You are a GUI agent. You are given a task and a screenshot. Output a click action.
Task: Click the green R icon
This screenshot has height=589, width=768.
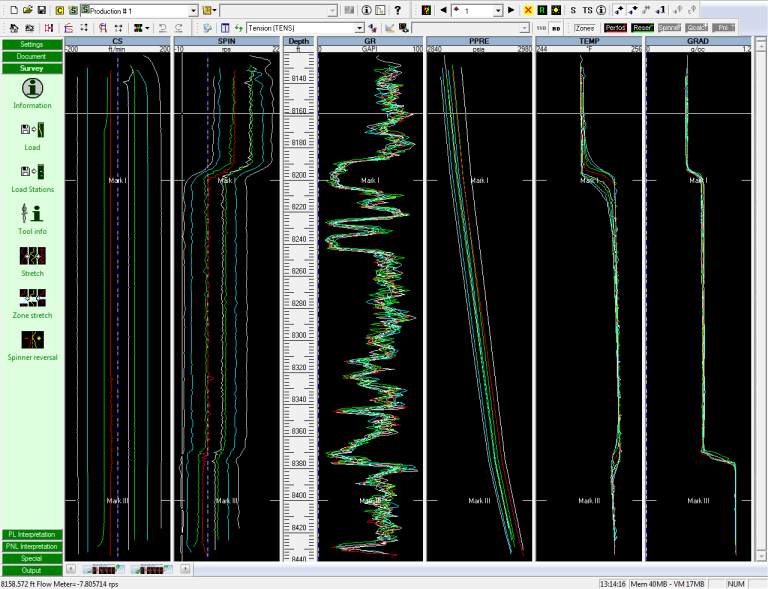[x=542, y=10]
